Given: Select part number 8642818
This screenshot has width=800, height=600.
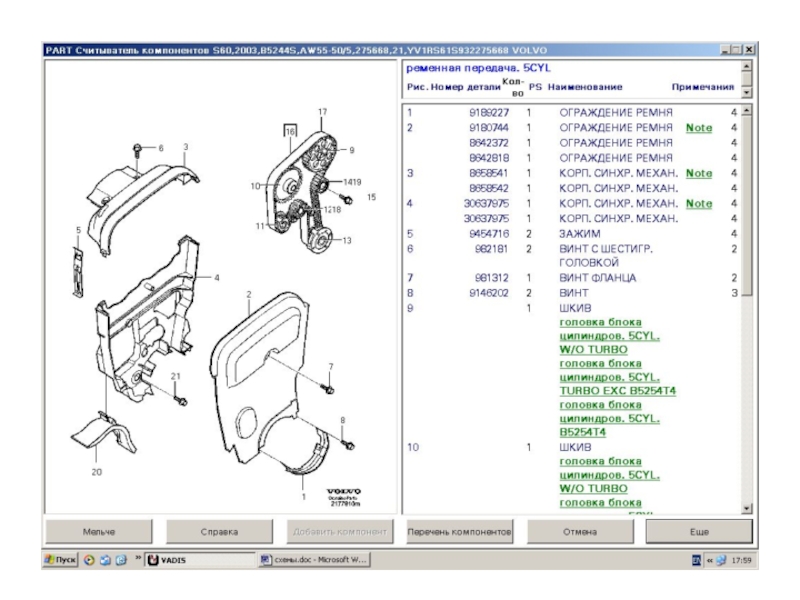Looking at the screenshot, I should (489, 158).
